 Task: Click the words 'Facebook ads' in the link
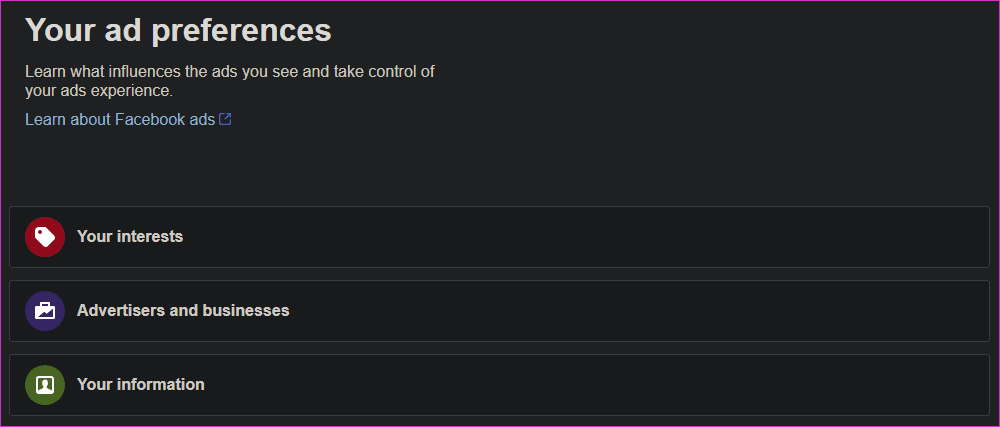(x=165, y=119)
